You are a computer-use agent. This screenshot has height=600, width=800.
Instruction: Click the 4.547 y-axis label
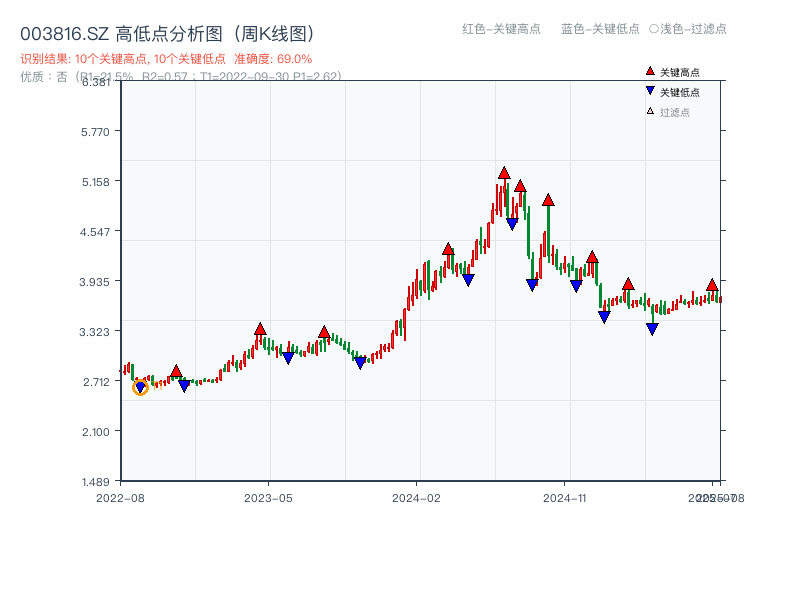tap(95, 232)
